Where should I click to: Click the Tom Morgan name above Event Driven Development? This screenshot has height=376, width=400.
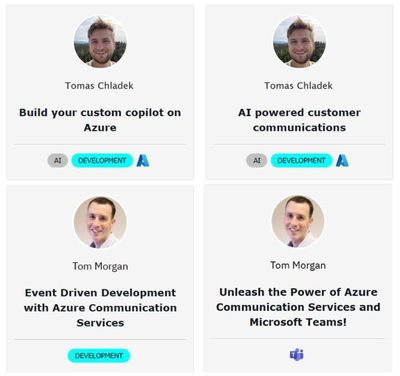coord(100,267)
